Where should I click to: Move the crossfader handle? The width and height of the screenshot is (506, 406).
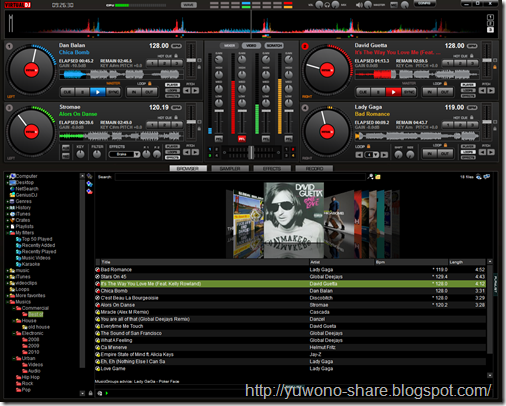pos(251,153)
